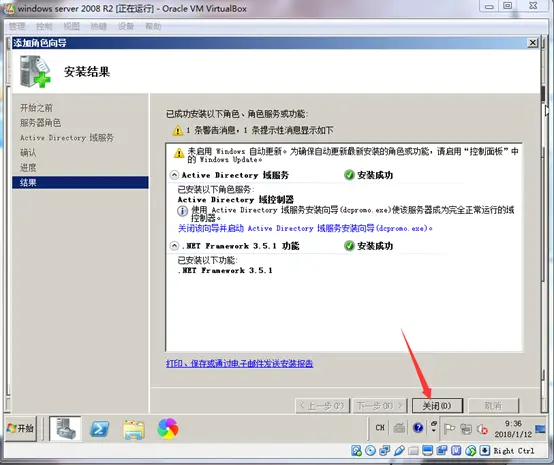Launch dcpromo.exe via 关闭该向导并启动 link

305,228
